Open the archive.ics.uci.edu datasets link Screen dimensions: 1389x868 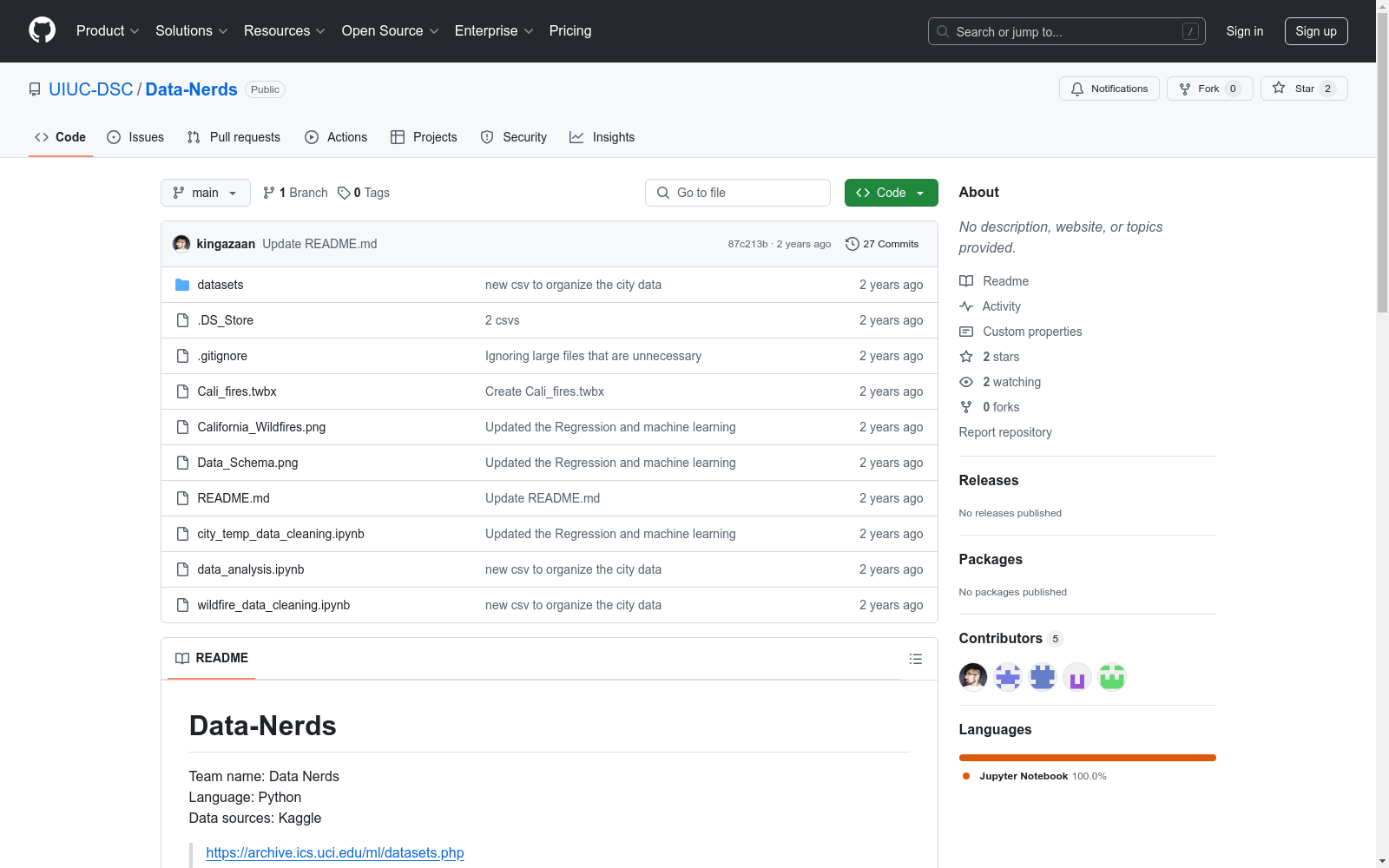click(x=335, y=852)
